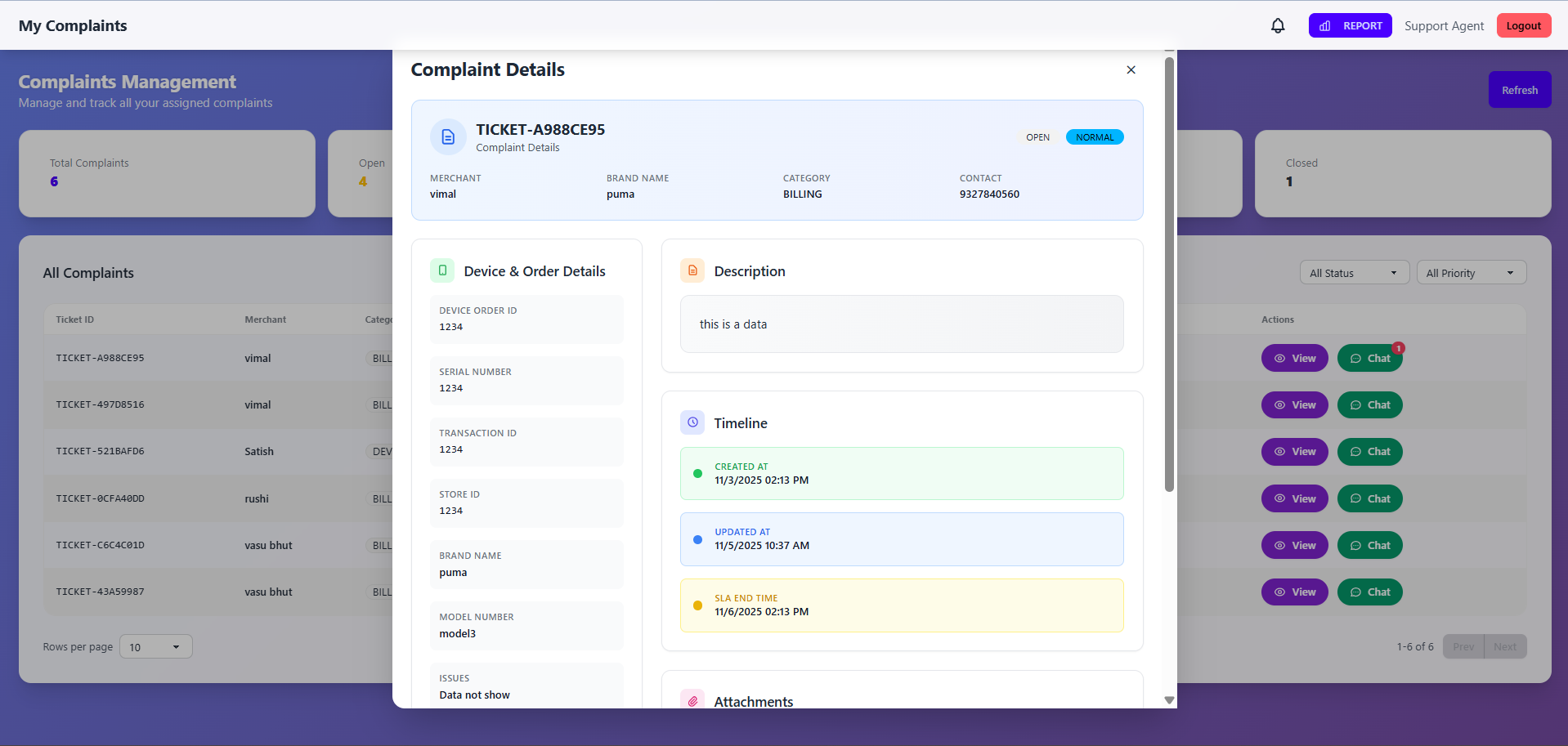Screen dimensions: 1568x746
Task: Click the Timeline clock icon
Action: click(x=692, y=422)
